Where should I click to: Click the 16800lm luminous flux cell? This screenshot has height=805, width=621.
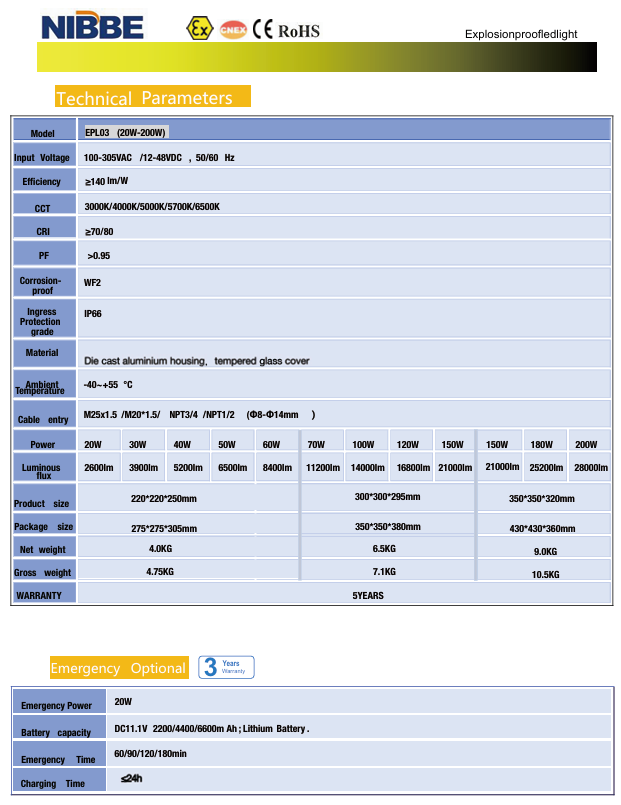[413, 468]
